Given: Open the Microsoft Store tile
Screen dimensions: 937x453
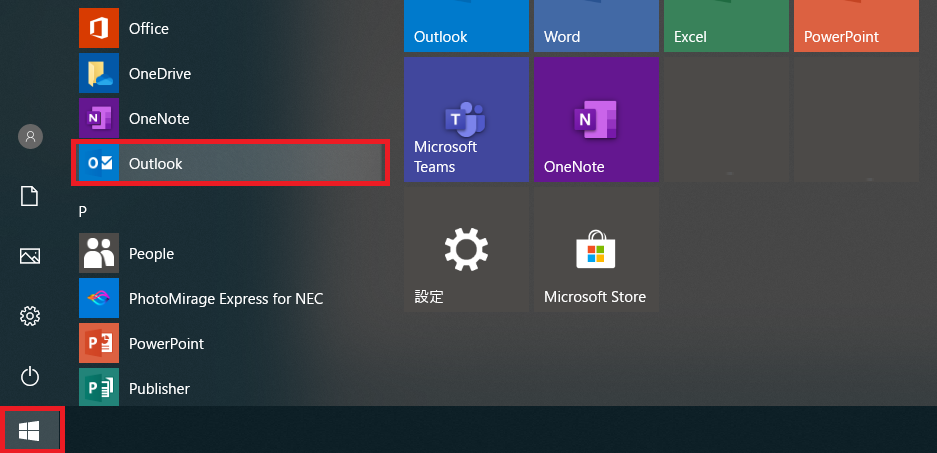Looking at the screenshot, I should (596, 249).
